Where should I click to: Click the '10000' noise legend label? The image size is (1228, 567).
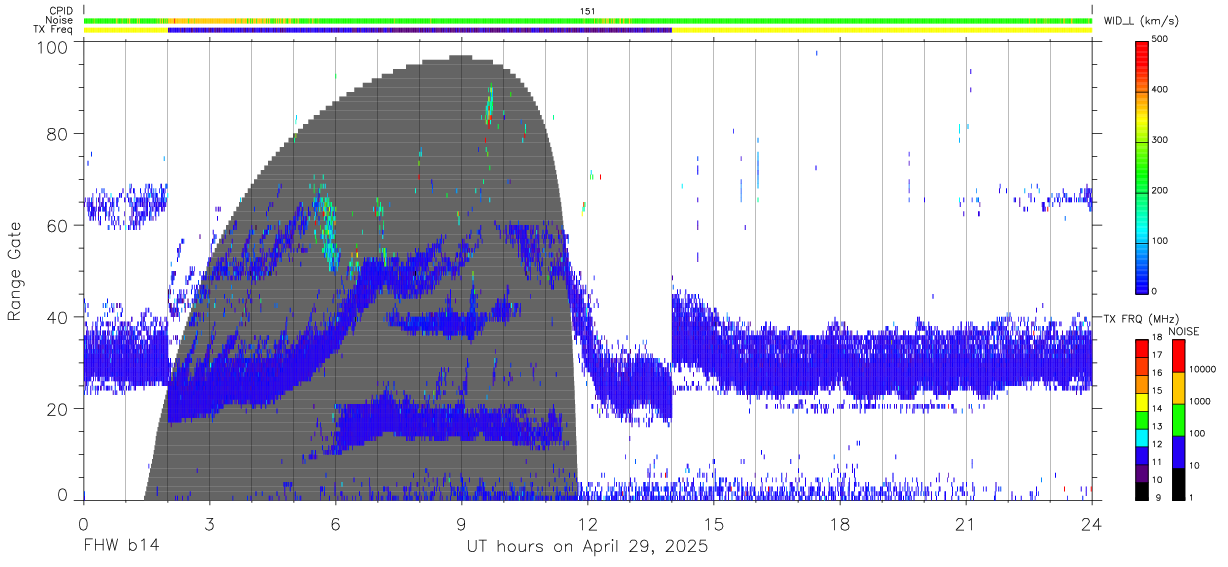[1202, 371]
